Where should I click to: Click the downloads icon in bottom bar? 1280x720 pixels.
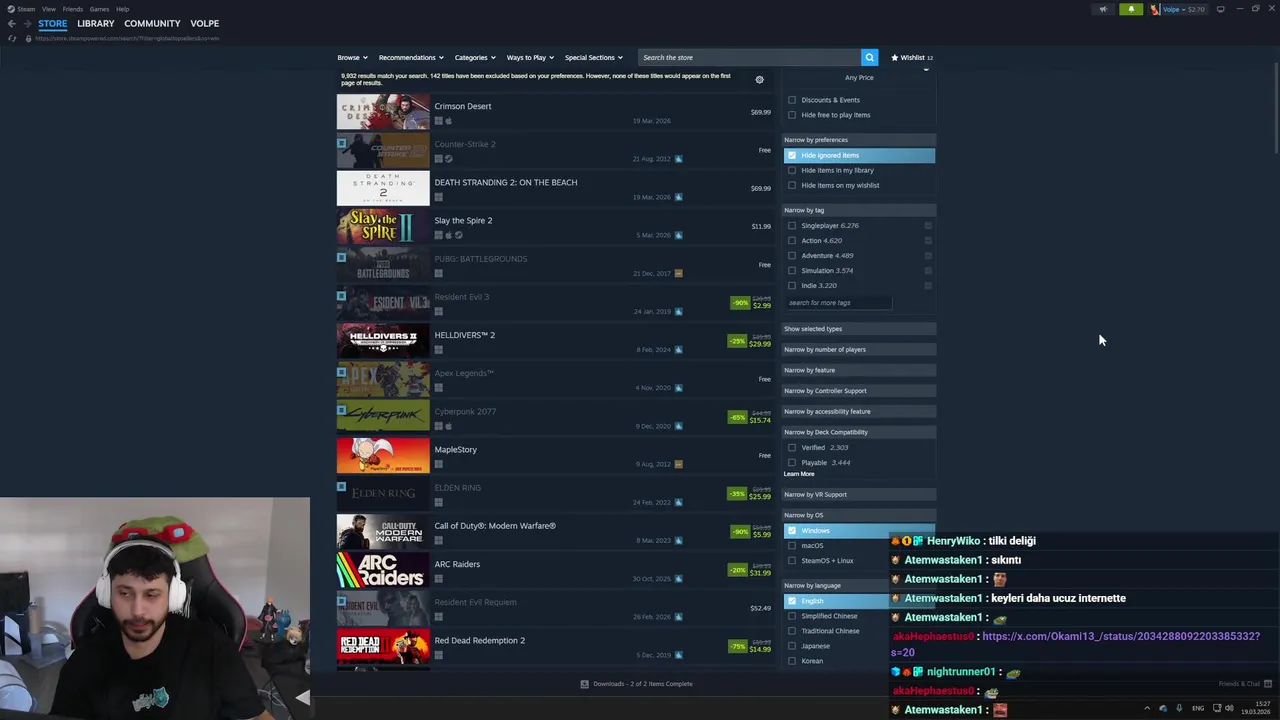585,684
